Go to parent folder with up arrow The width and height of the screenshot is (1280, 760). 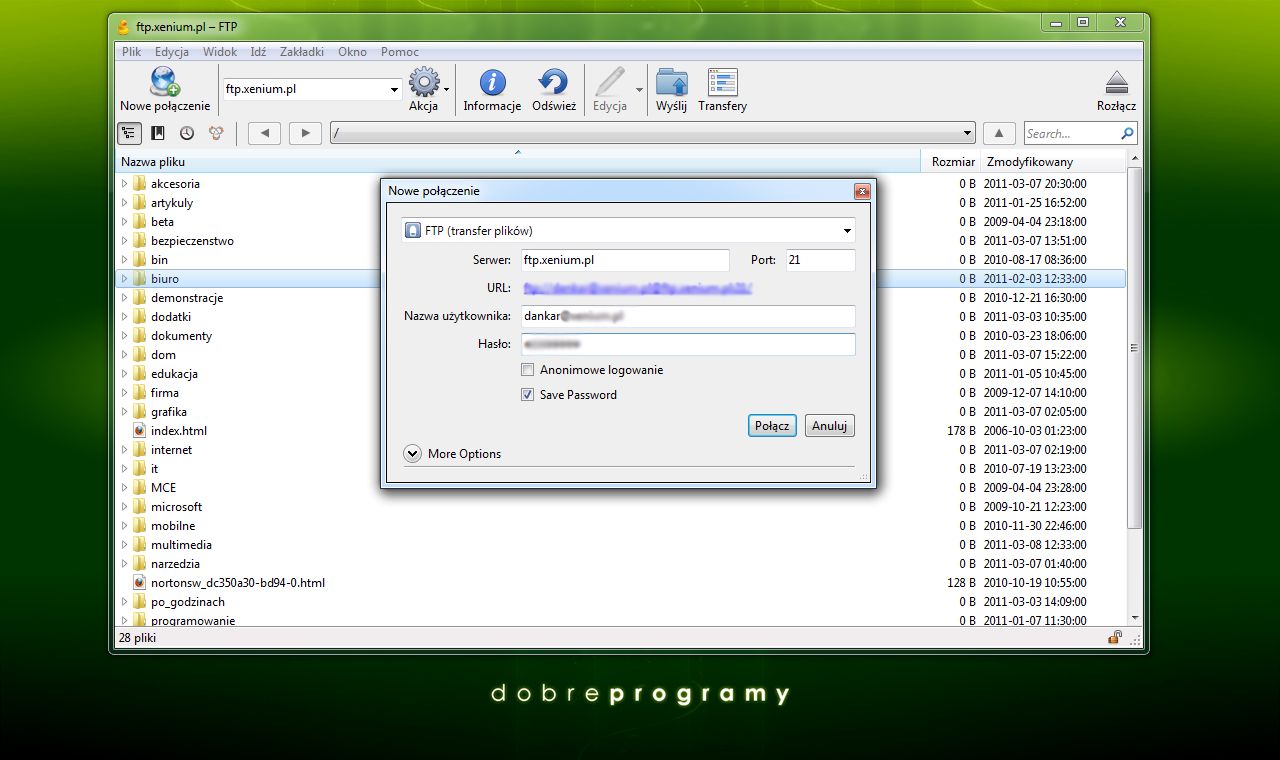(x=1000, y=133)
